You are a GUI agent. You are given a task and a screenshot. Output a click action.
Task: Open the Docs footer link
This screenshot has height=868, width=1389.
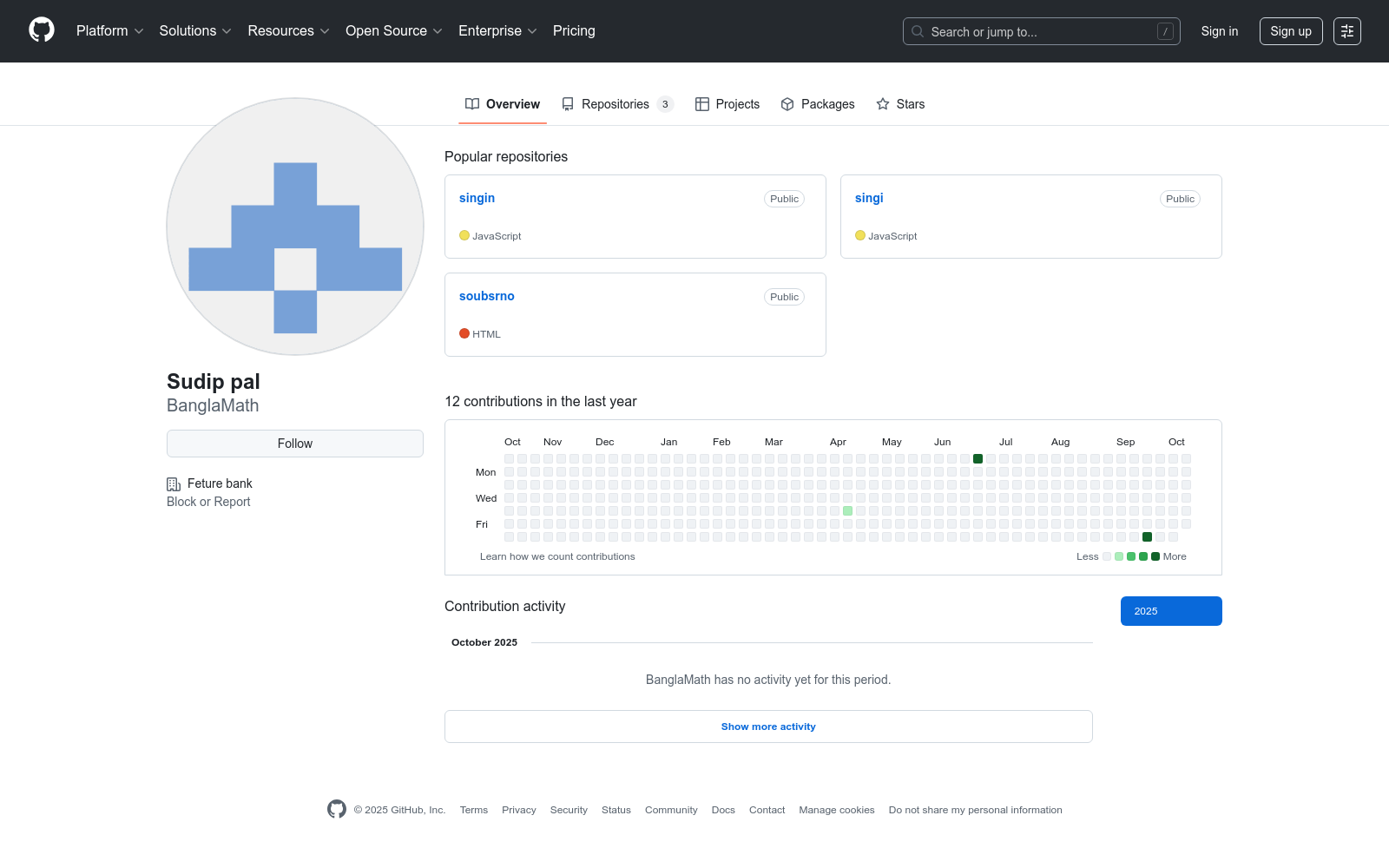tap(723, 810)
